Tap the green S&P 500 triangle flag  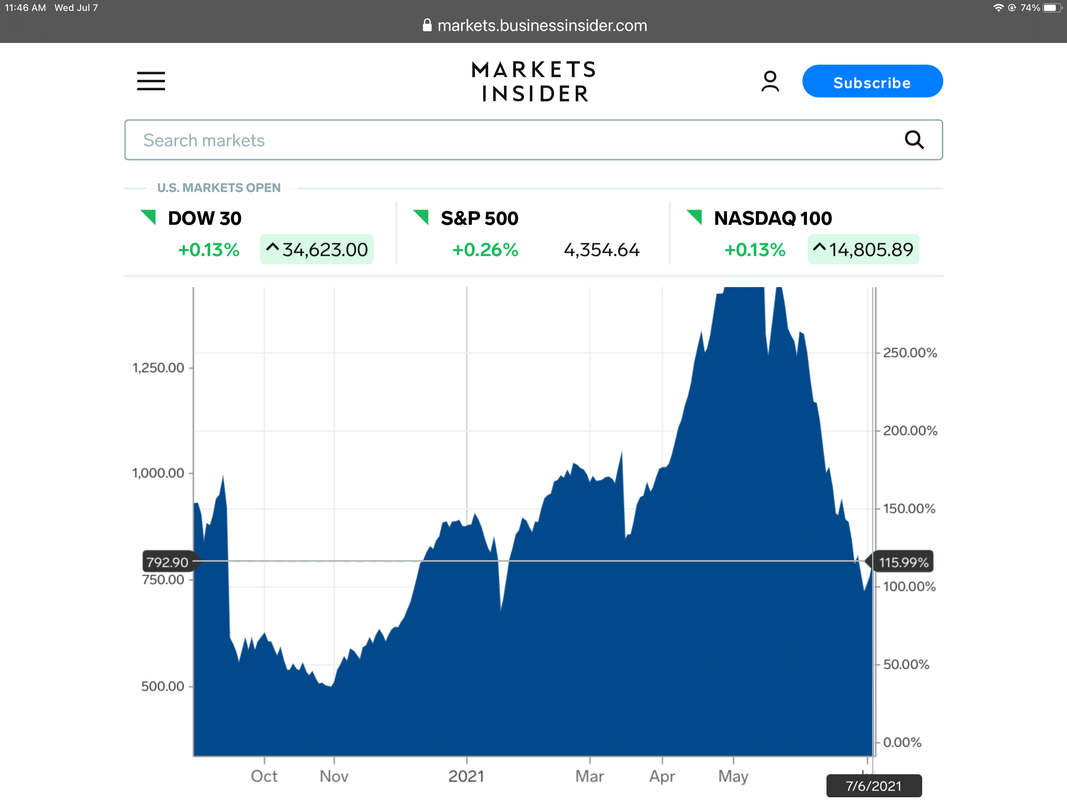click(x=421, y=217)
